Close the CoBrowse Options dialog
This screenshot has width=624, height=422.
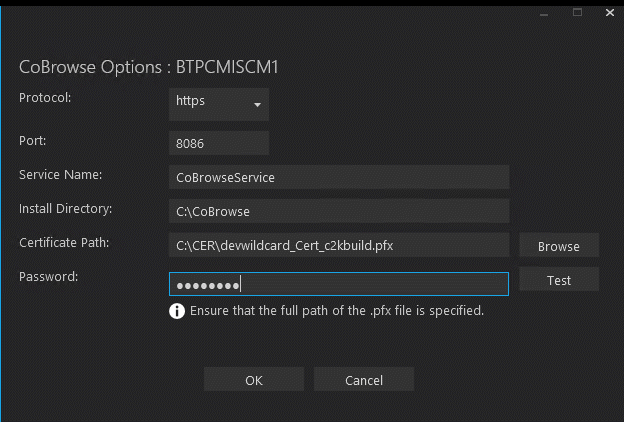pyautogui.click(x=610, y=14)
